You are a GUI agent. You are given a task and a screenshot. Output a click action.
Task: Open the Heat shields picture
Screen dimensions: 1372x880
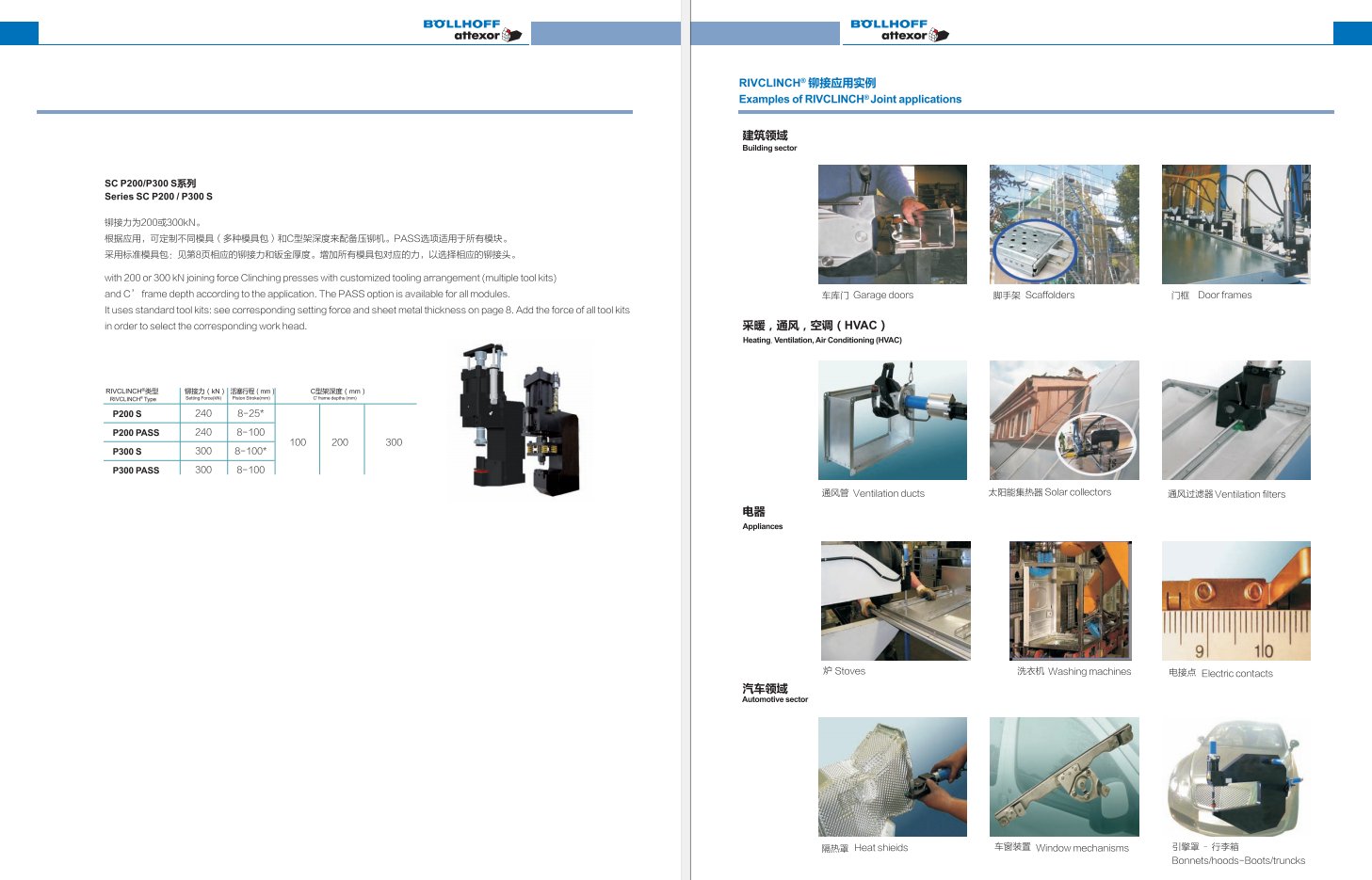click(892, 776)
